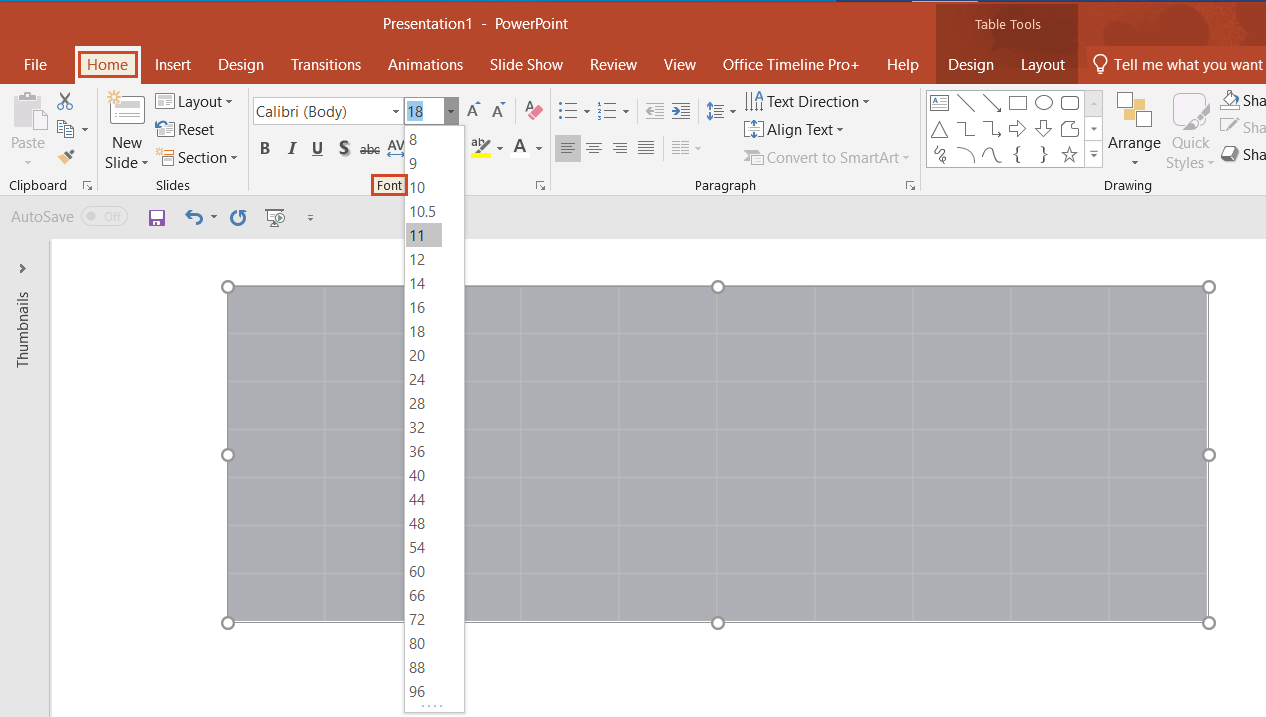Screen dimensions: 1266x717
Task: Select the Cut tool in Clipboard group
Action: point(64,101)
